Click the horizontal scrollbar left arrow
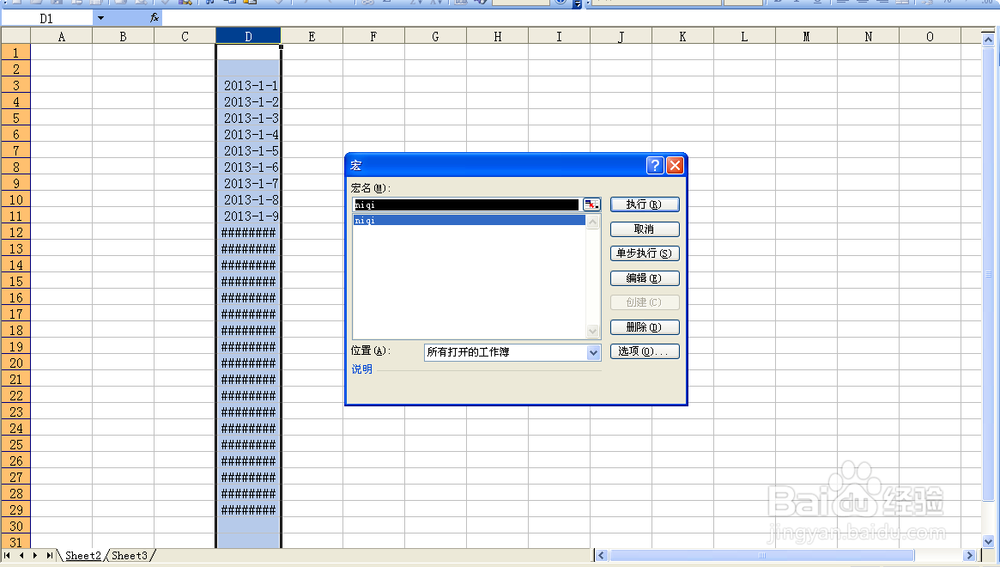This screenshot has width=1000, height=567. 601,556
